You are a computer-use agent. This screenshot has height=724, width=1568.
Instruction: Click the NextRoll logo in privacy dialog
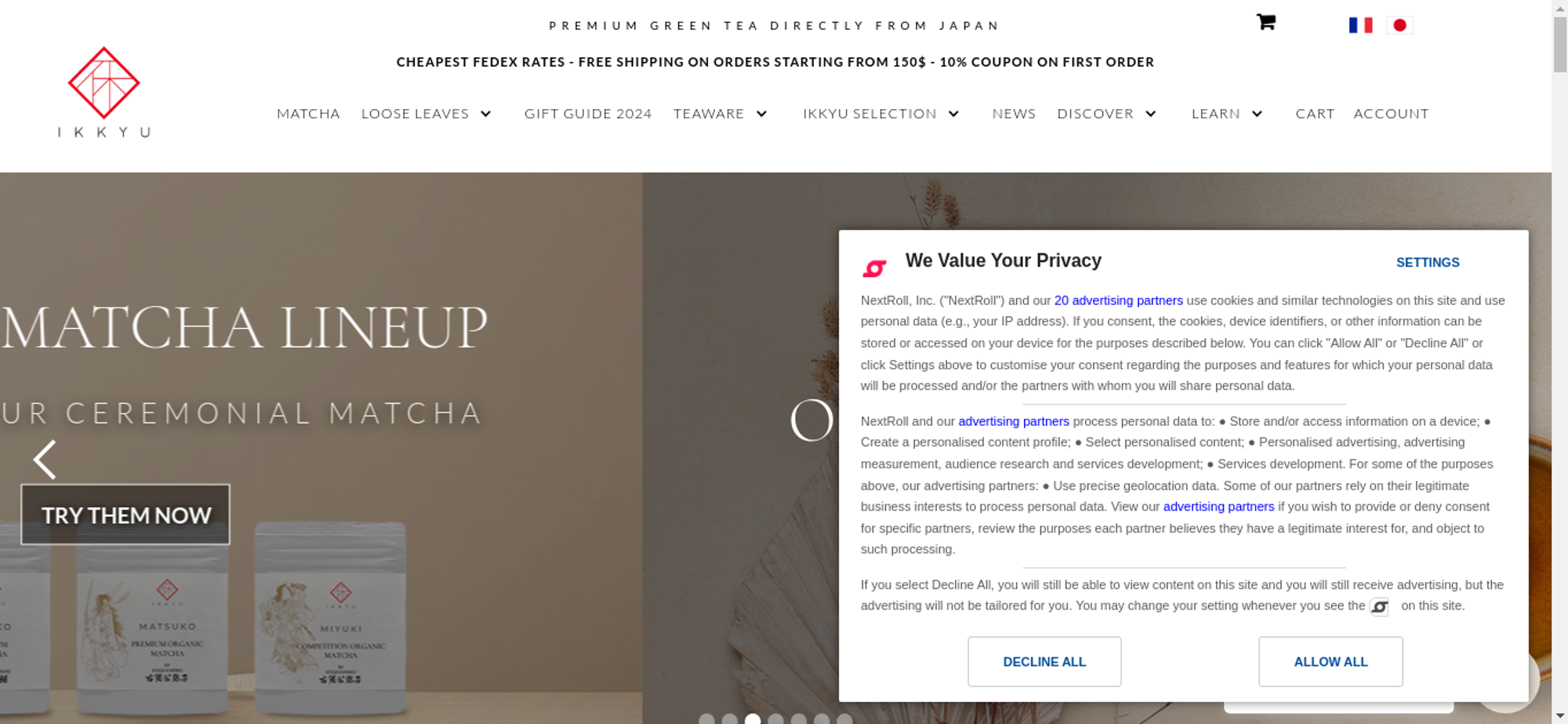pyautogui.click(x=874, y=268)
